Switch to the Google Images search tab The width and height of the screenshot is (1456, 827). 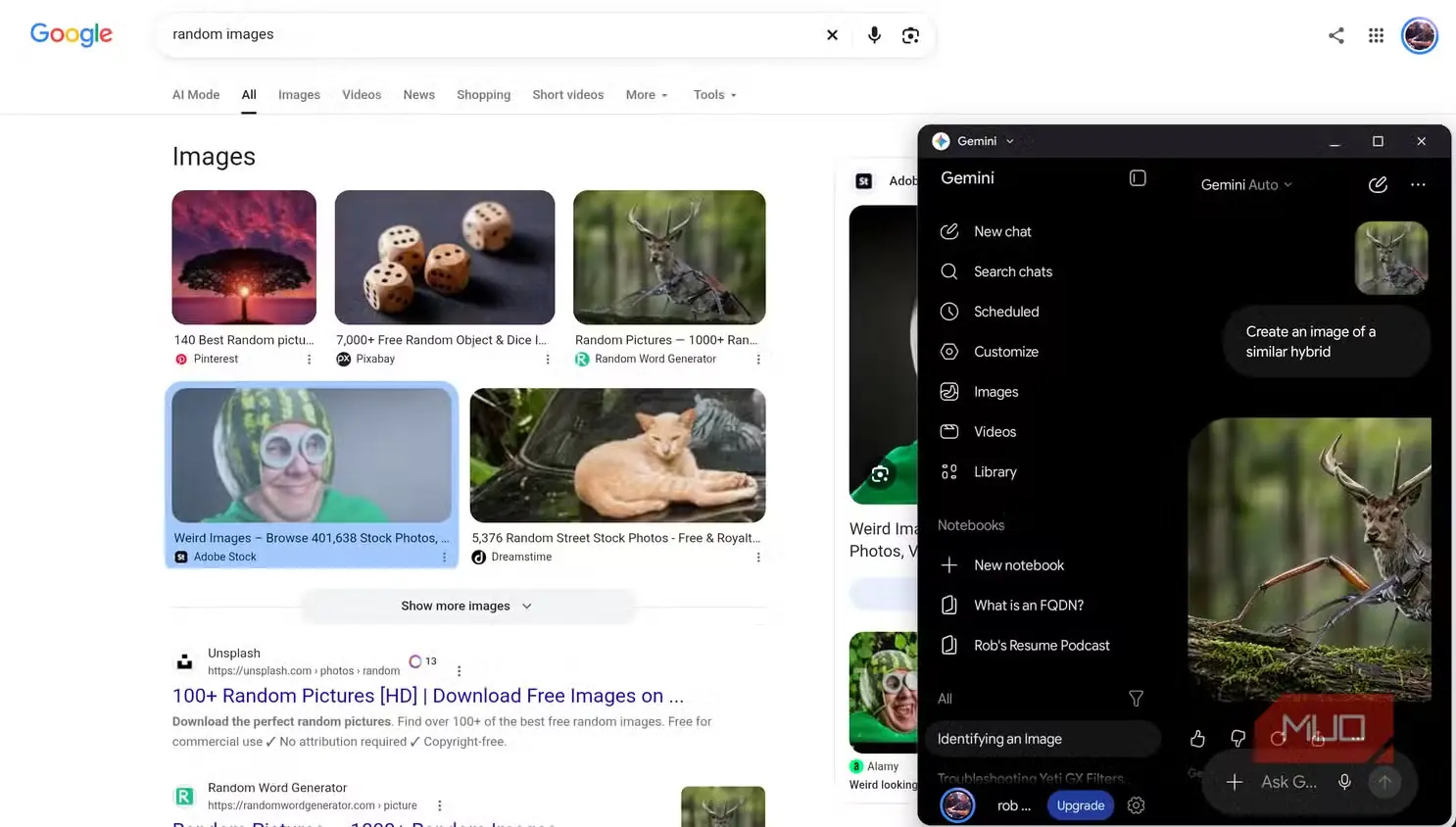(299, 95)
